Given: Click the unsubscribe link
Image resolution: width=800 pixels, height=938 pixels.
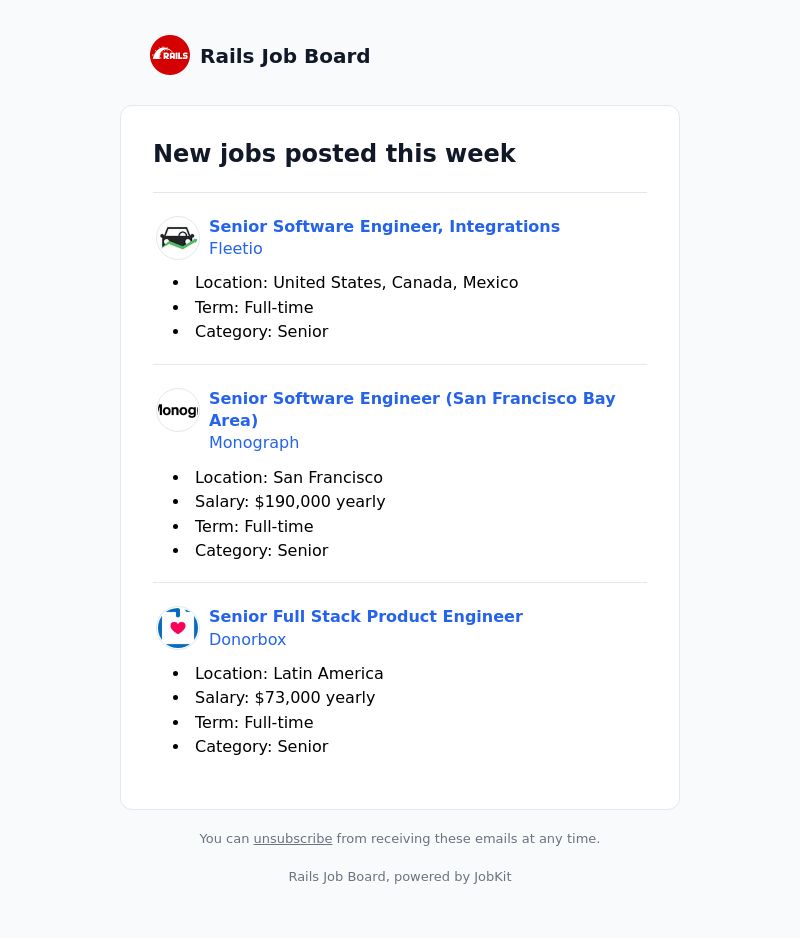Looking at the screenshot, I should [x=293, y=839].
